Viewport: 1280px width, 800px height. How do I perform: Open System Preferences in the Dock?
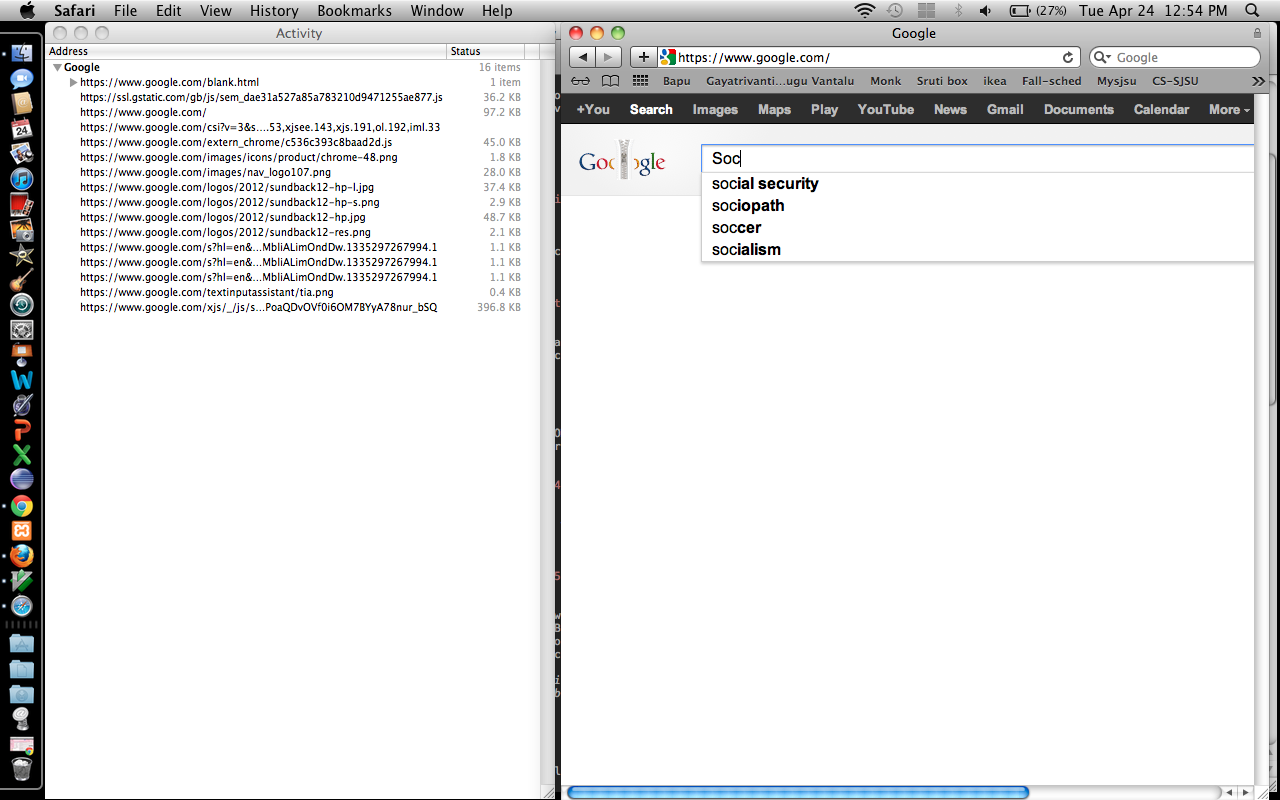coord(22,330)
